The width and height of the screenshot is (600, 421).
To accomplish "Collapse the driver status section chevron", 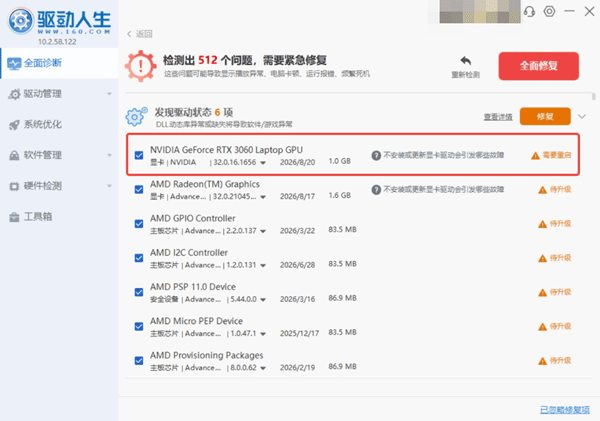I will (x=582, y=117).
